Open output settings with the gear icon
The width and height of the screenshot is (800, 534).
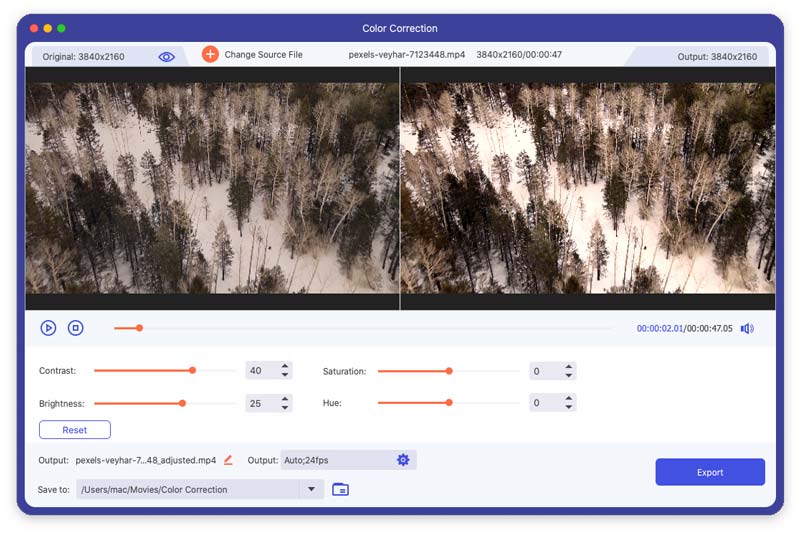tap(403, 460)
